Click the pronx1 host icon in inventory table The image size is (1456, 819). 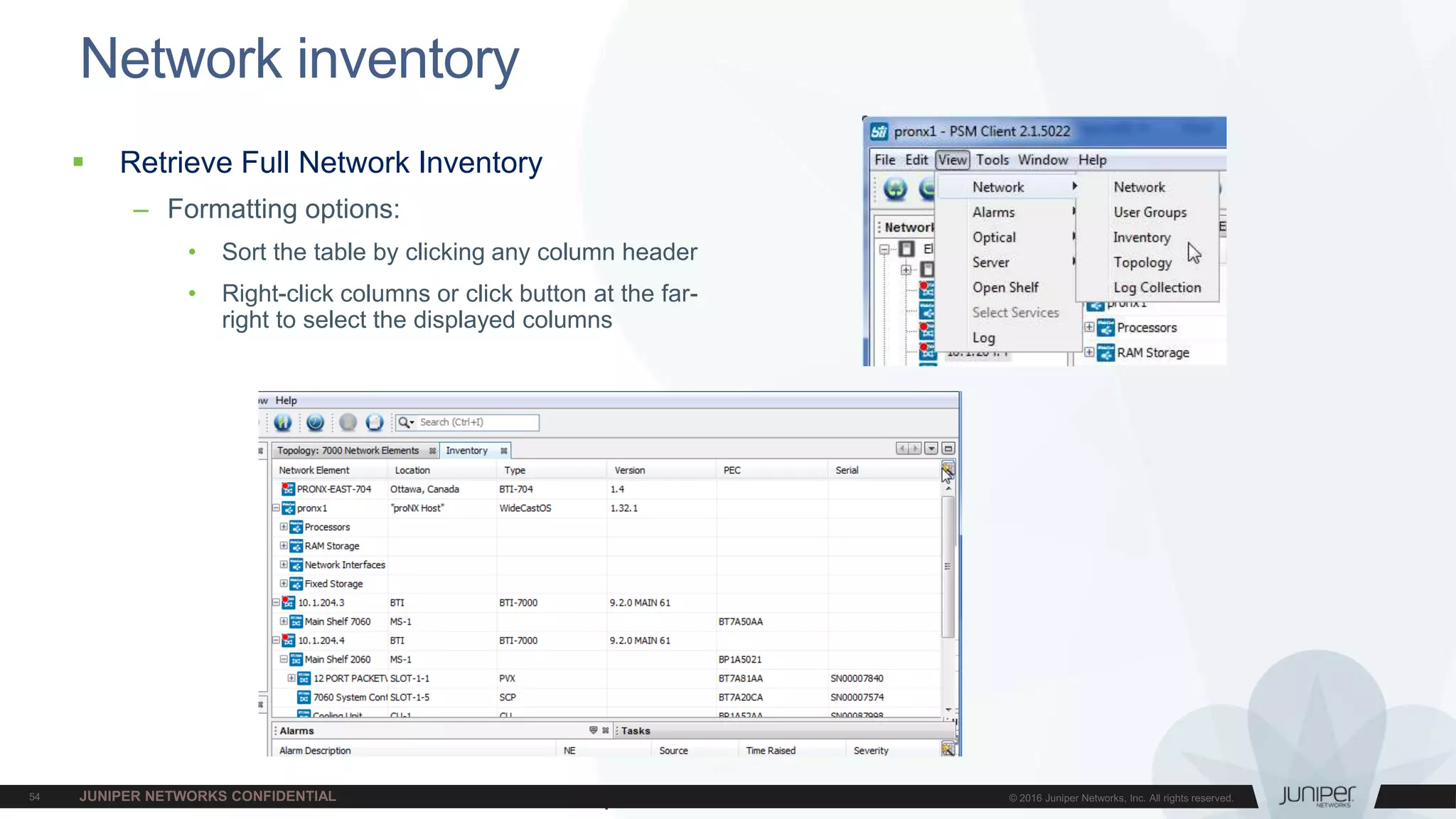288,508
